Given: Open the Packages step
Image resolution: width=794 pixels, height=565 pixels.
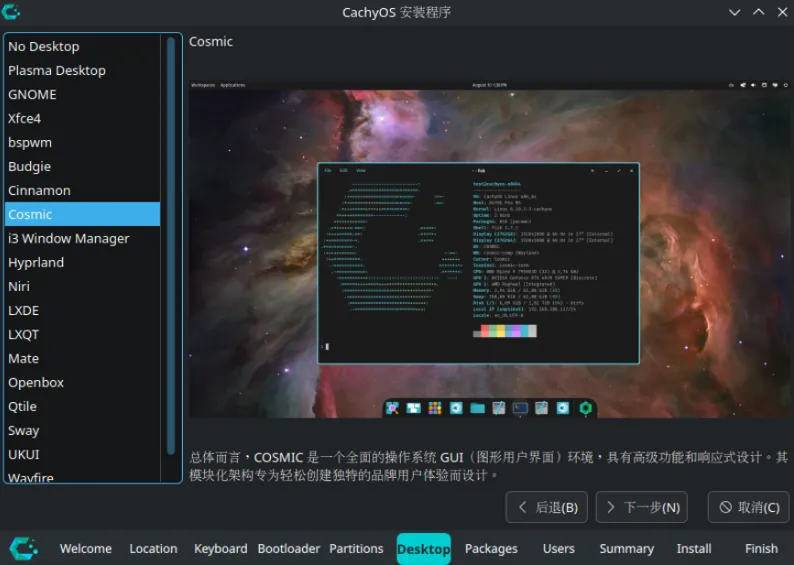Looking at the screenshot, I should coord(491,549).
